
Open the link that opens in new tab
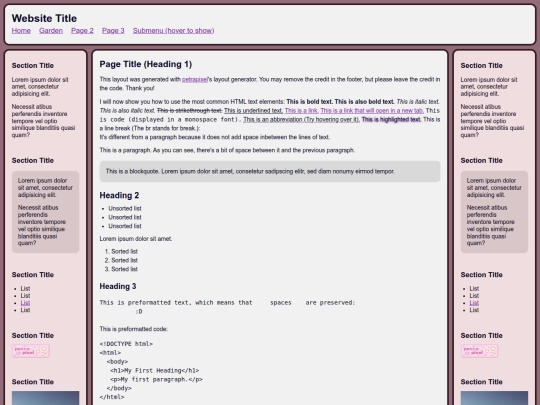click(x=372, y=111)
